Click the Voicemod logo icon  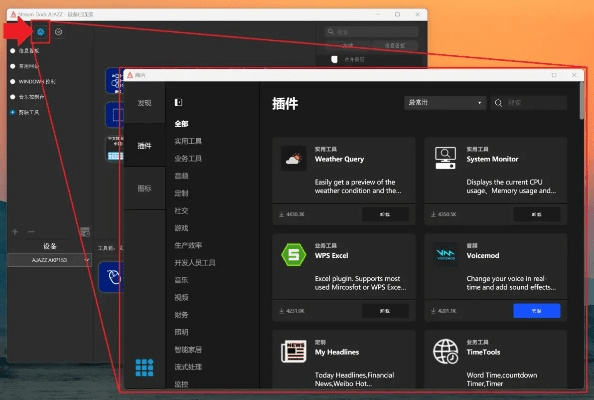point(446,255)
